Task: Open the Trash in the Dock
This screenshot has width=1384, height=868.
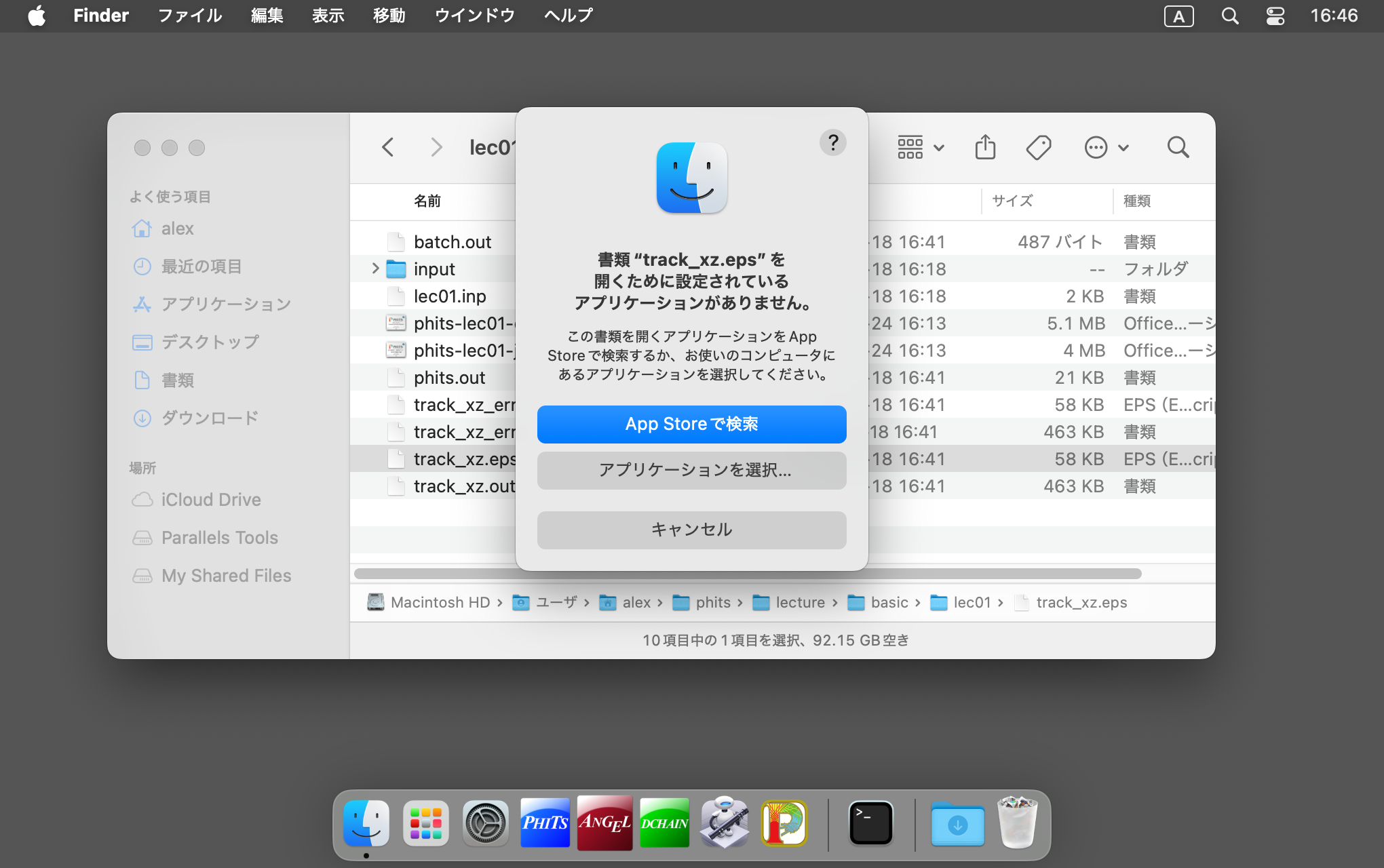Action: (x=1016, y=823)
